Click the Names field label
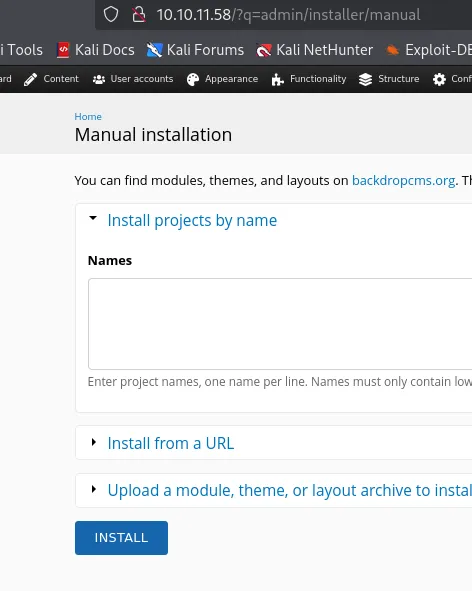The height and width of the screenshot is (591, 472). point(110,260)
